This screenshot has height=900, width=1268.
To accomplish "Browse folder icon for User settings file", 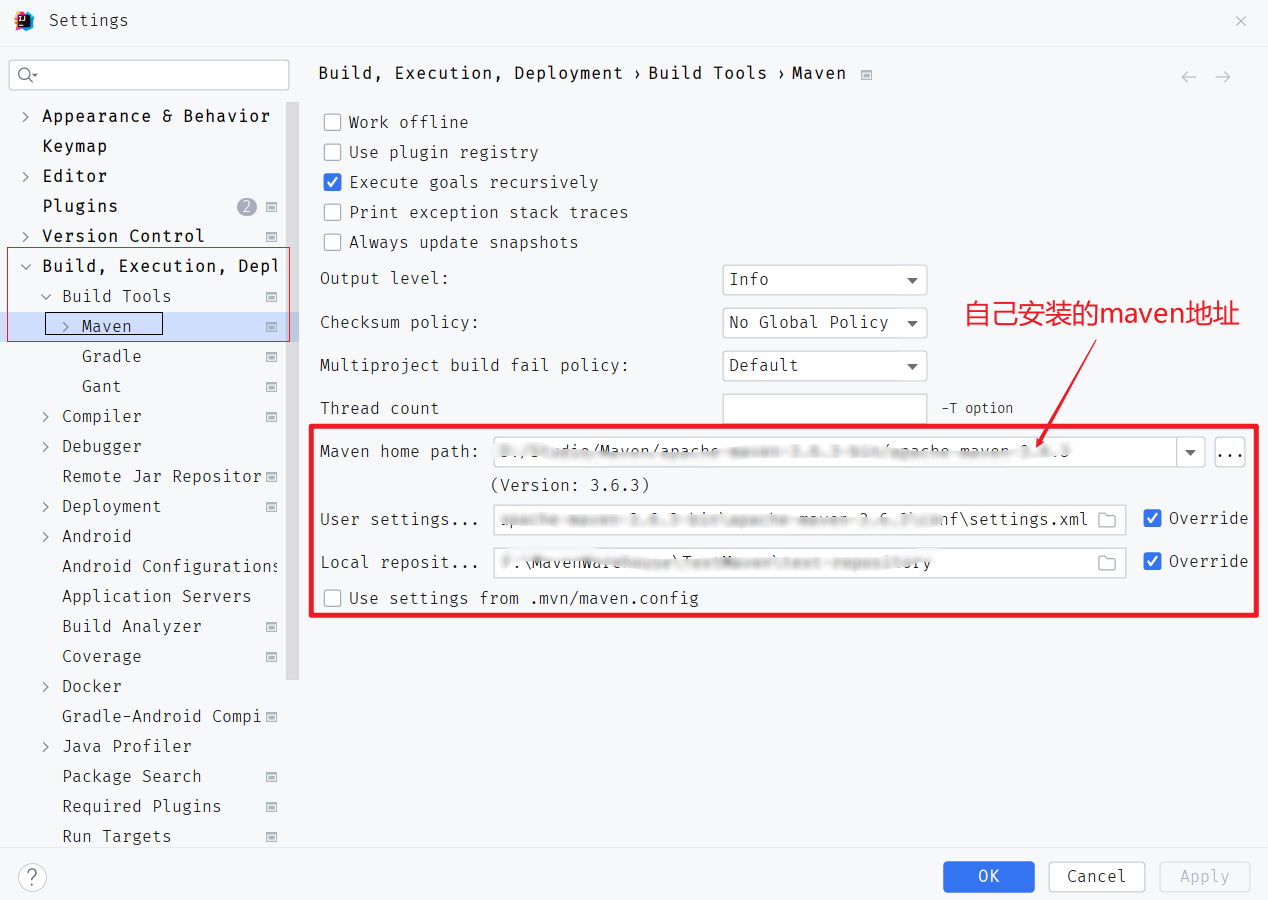I will [1107, 520].
